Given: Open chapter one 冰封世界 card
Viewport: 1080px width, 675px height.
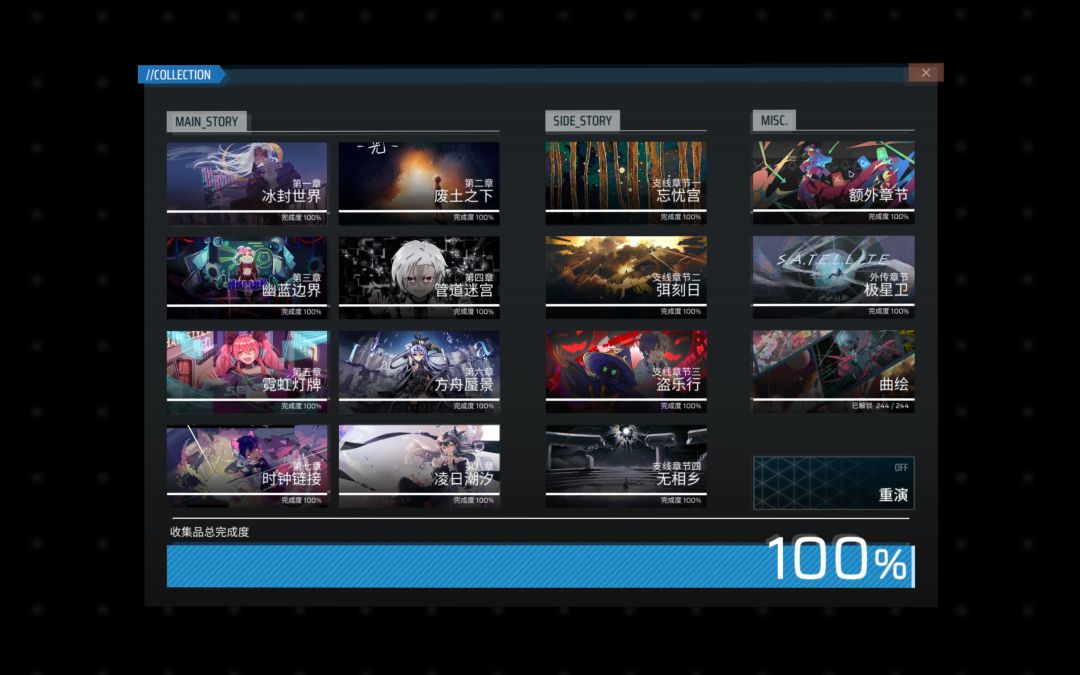Looking at the screenshot, I should pos(247,183).
